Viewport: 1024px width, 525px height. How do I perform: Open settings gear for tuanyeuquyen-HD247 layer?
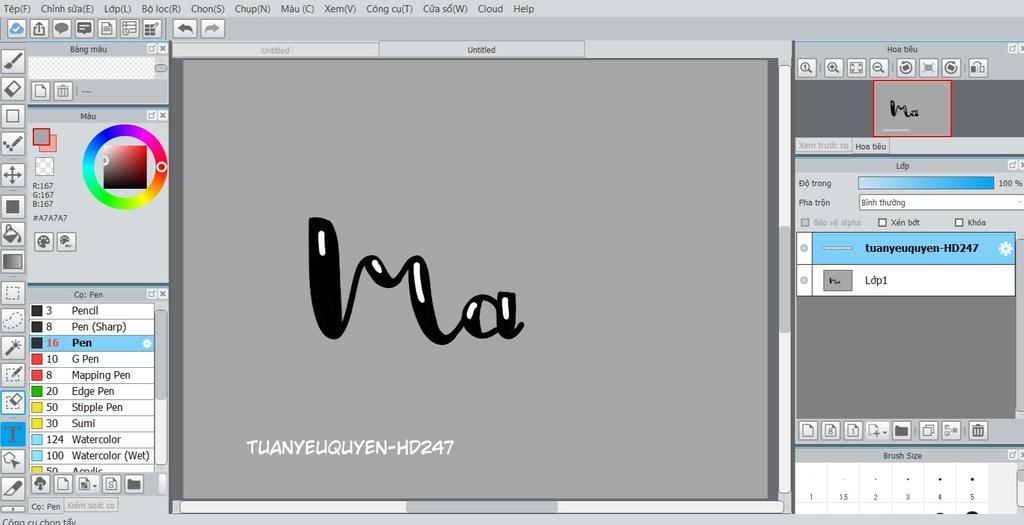tap(1005, 248)
